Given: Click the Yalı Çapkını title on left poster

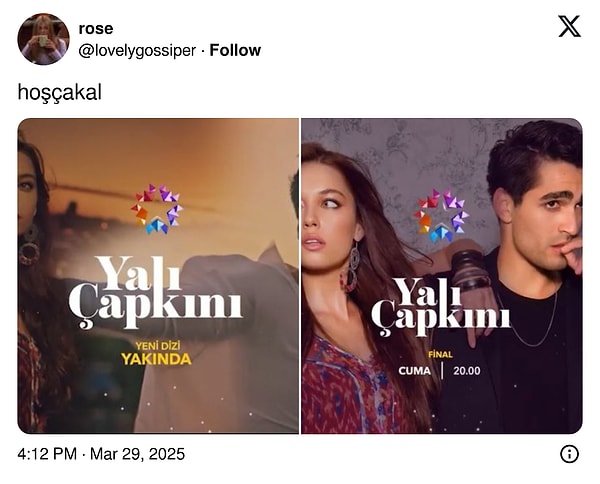Looking at the screenshot, I should click(156, 292).
